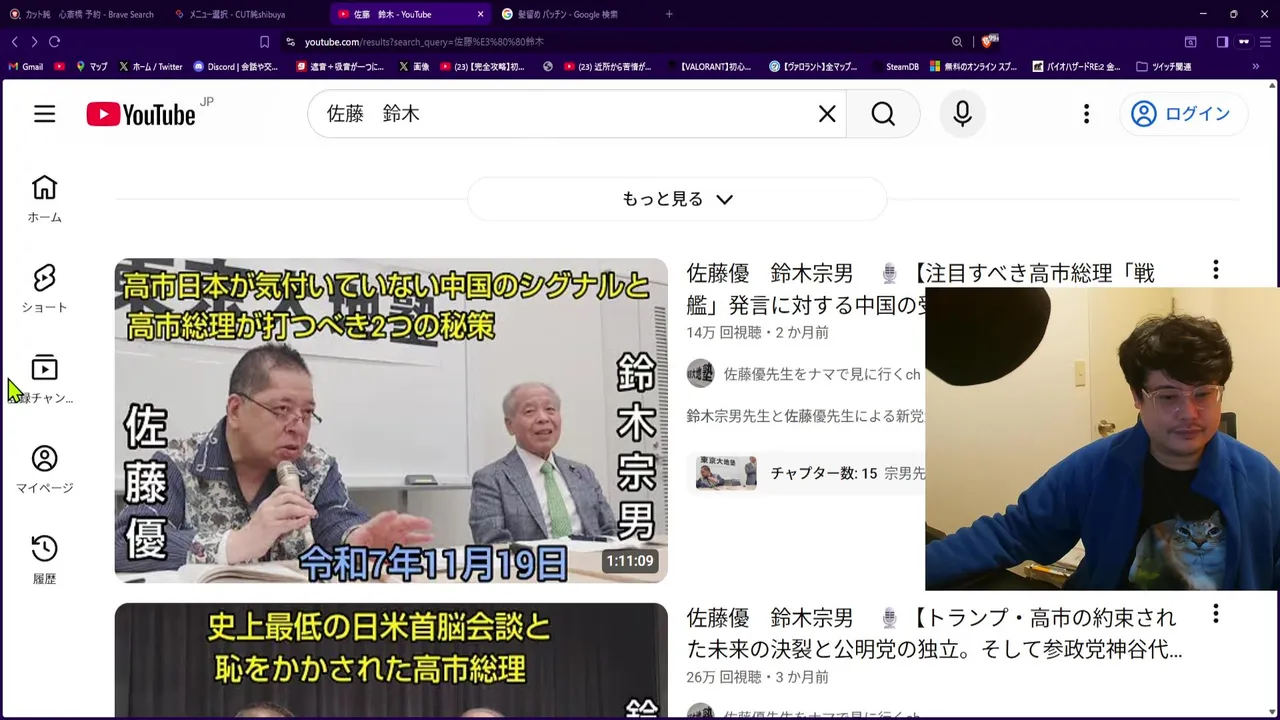Open the 近所から苦情が bookmark
This screenshot has height=720, width=1280.
[x=608, y=67]
